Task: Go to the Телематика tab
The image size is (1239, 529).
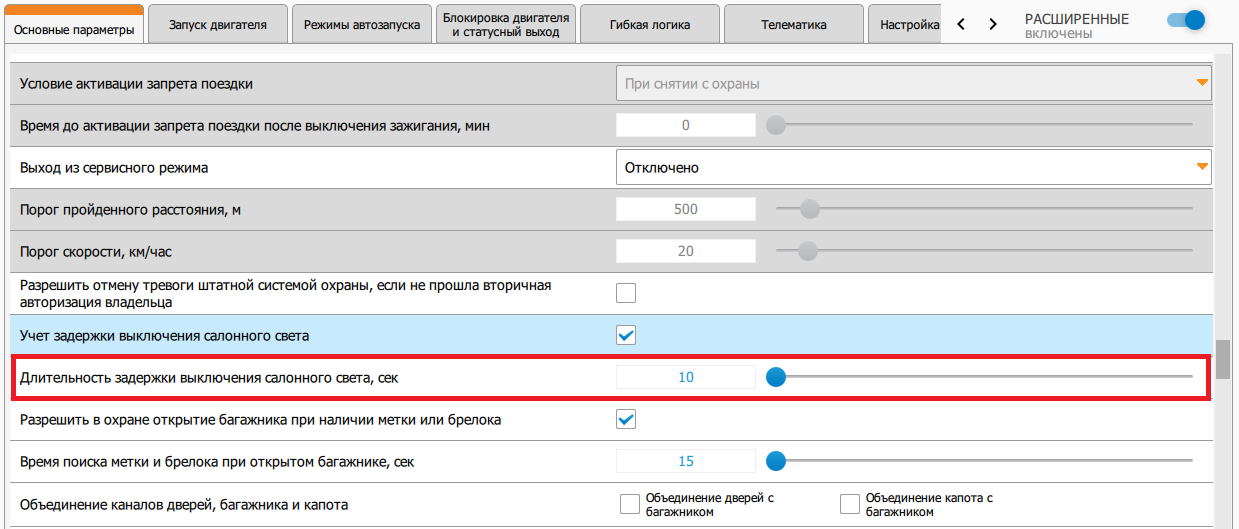Action: pos(793,25)
